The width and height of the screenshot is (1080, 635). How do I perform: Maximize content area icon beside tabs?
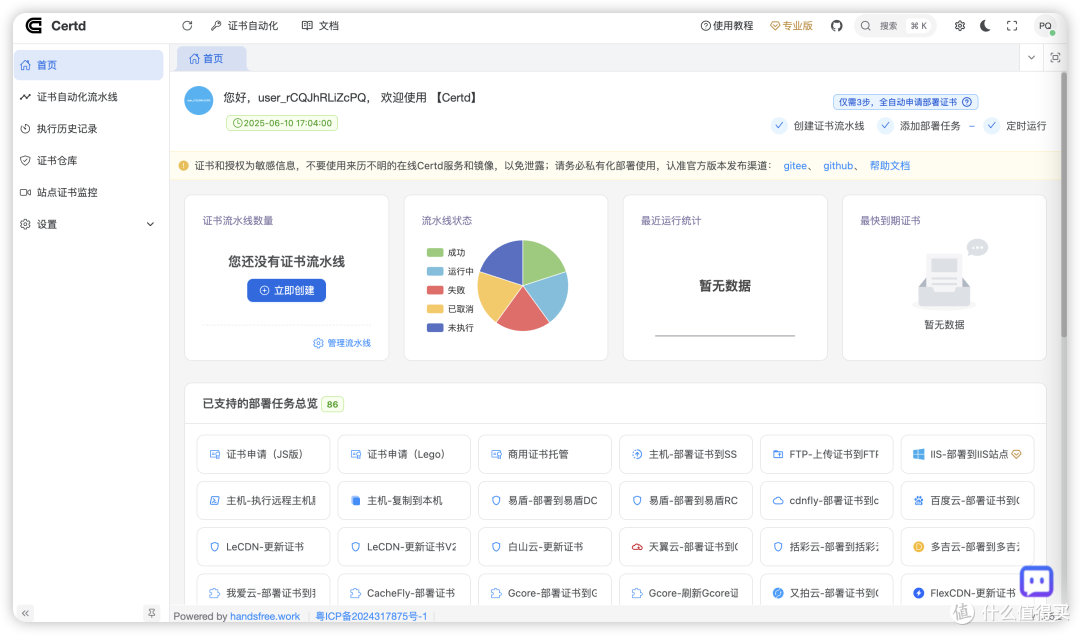[x=1055, y=58]
